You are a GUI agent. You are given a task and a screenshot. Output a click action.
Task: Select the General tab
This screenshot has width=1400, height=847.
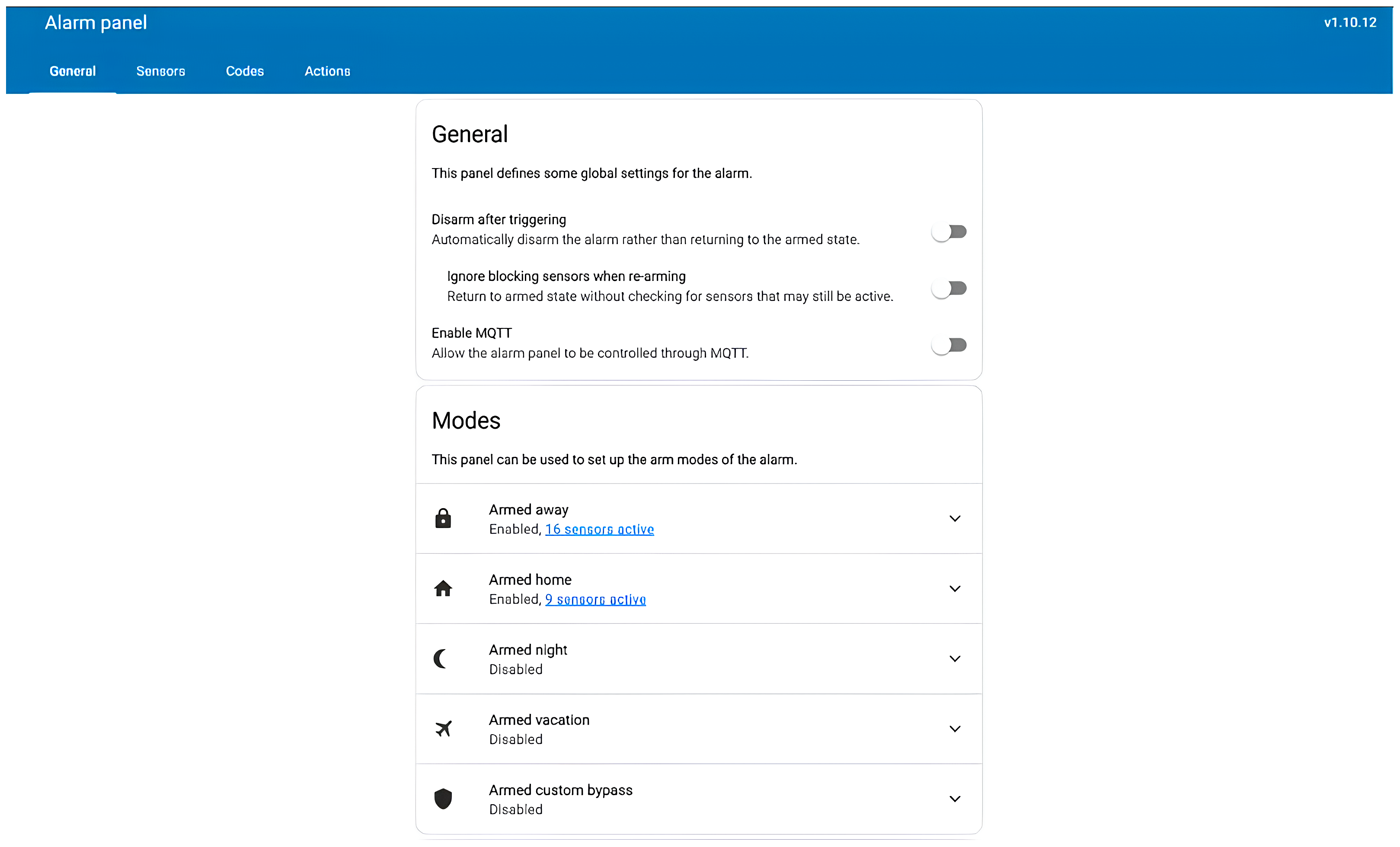[72, 71]
